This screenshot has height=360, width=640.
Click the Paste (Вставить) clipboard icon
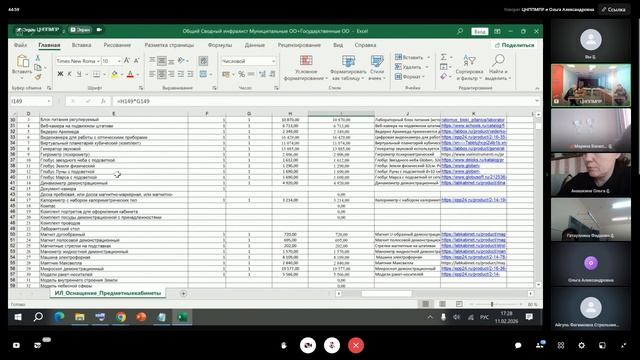coord(22,61)
